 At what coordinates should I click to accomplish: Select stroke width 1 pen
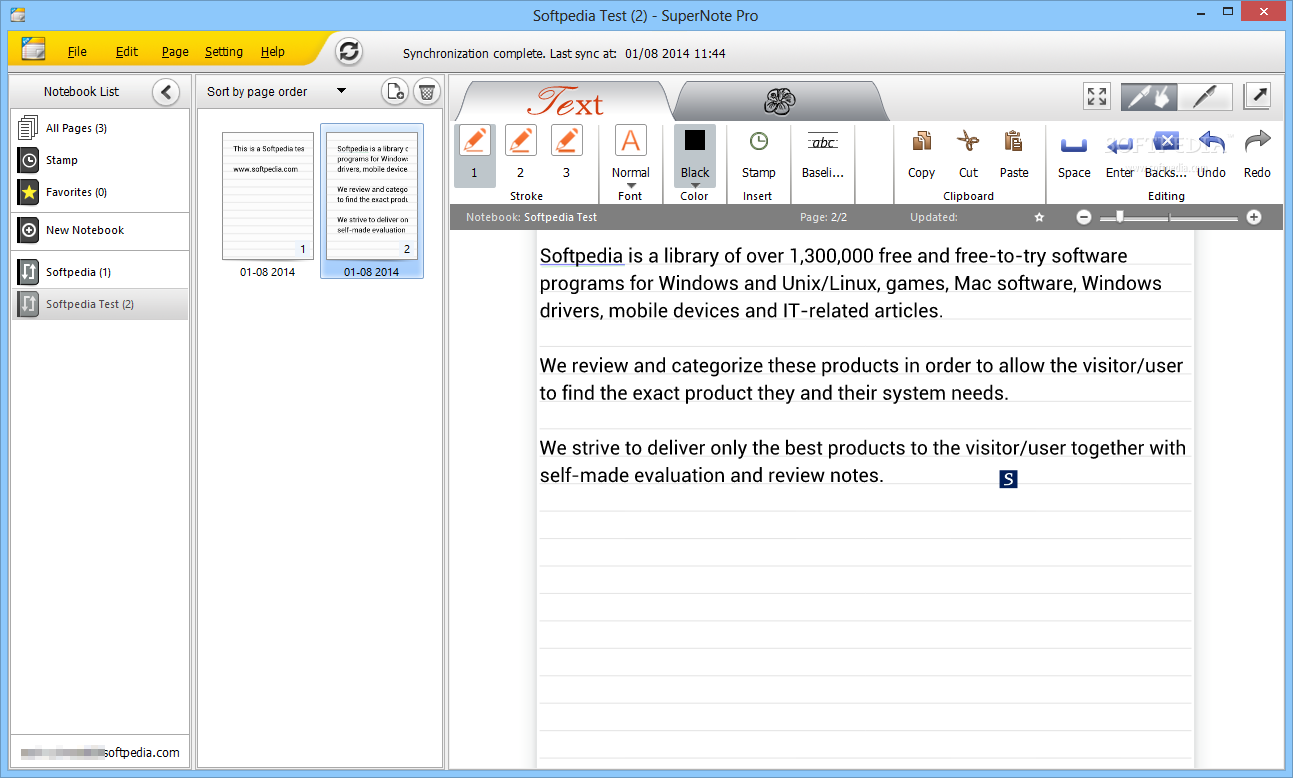coord(474,155)
